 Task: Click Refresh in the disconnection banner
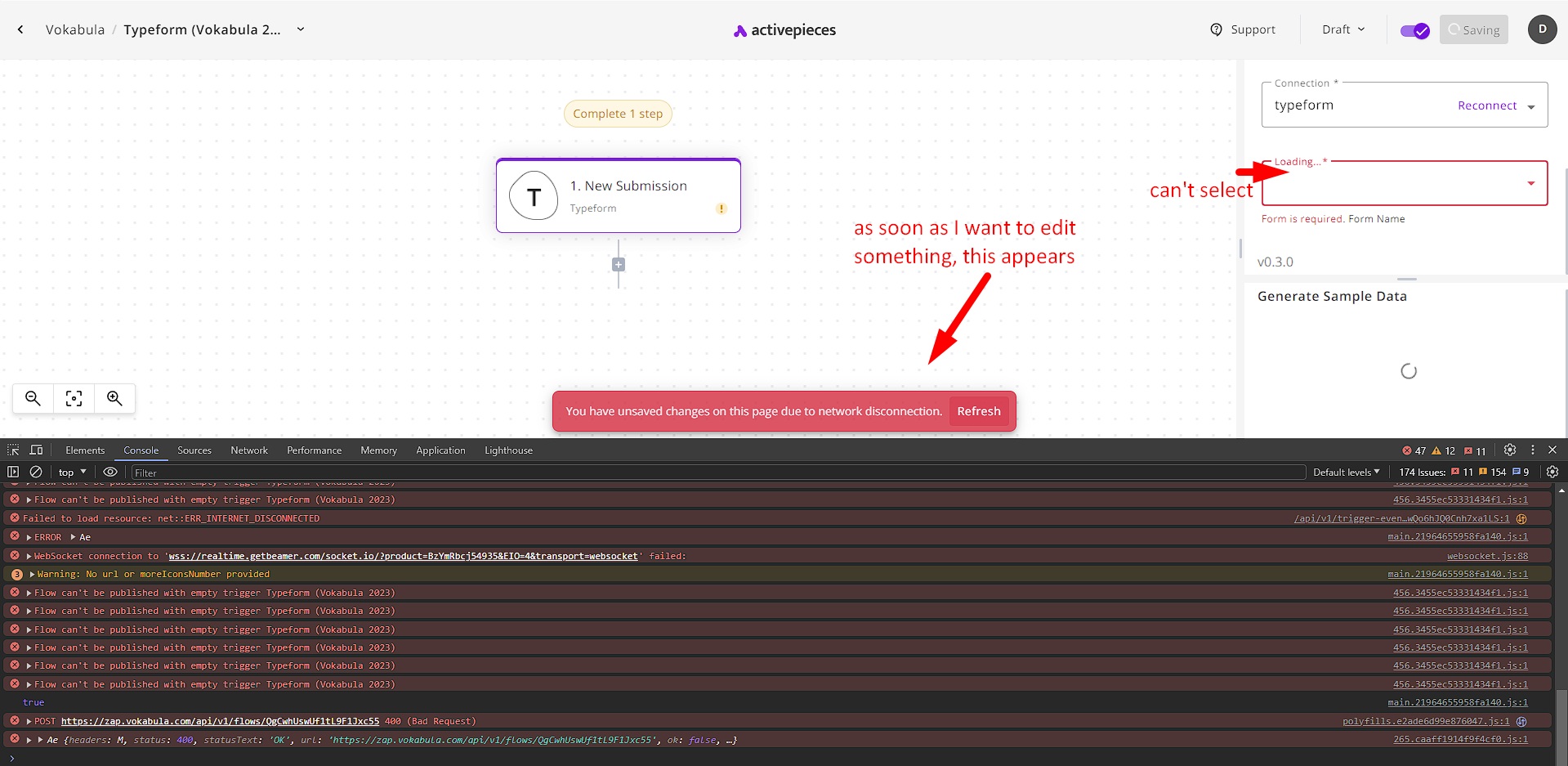tap(979, 411)
